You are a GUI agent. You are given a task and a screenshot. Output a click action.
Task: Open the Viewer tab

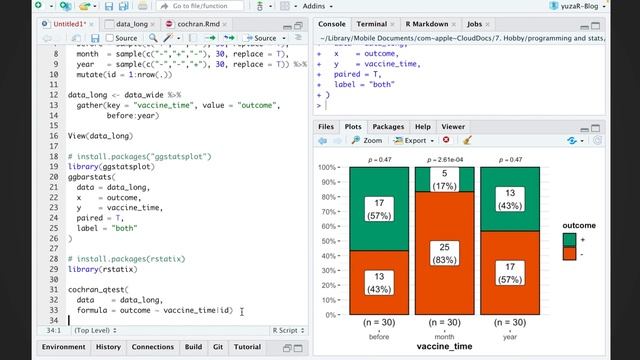point(453,127)
